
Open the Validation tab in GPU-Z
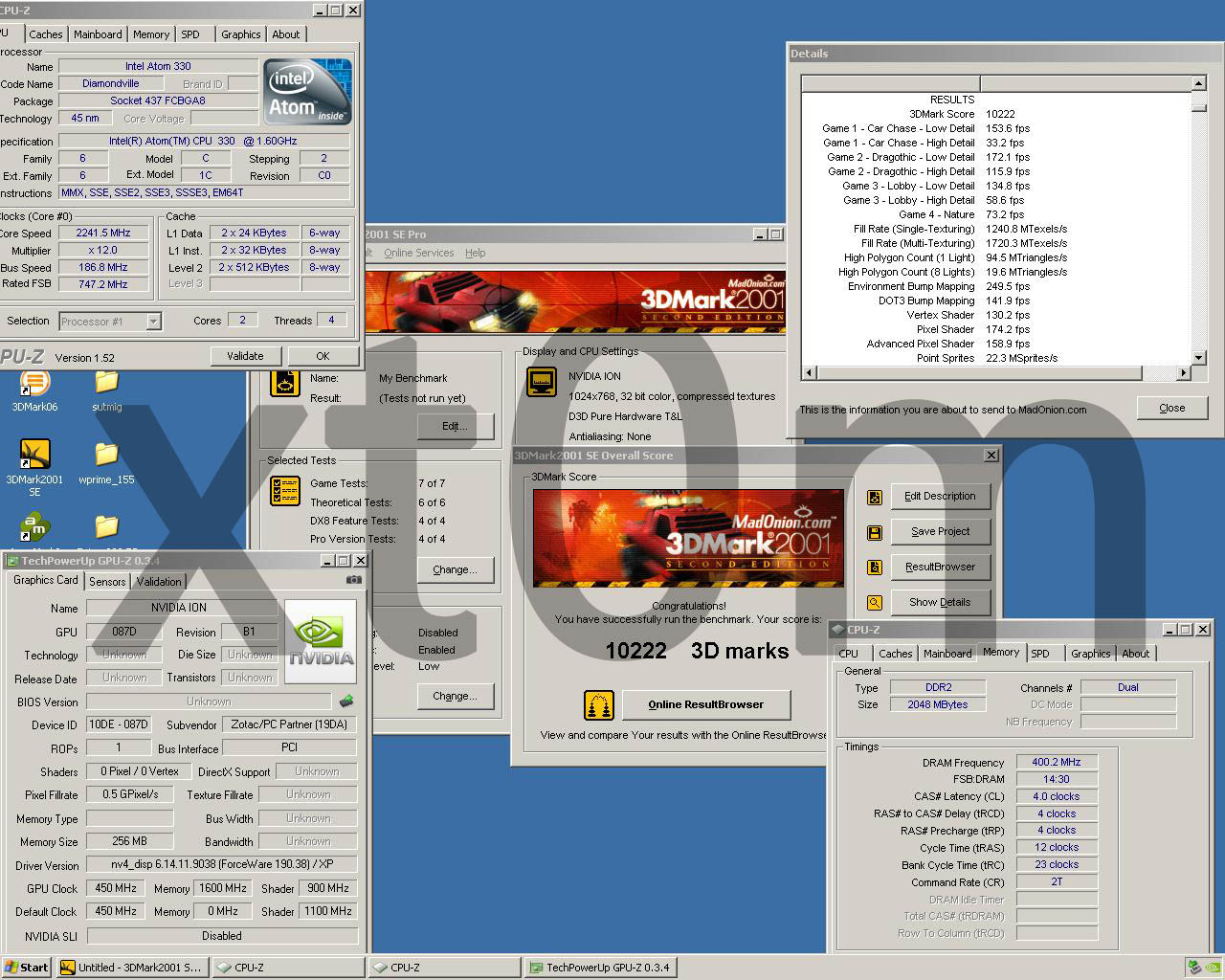point(159,582)
